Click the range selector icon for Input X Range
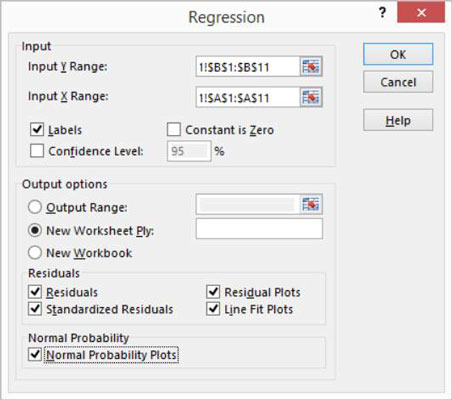This screenshot has width=452, height=400. (x=311, y=97)
